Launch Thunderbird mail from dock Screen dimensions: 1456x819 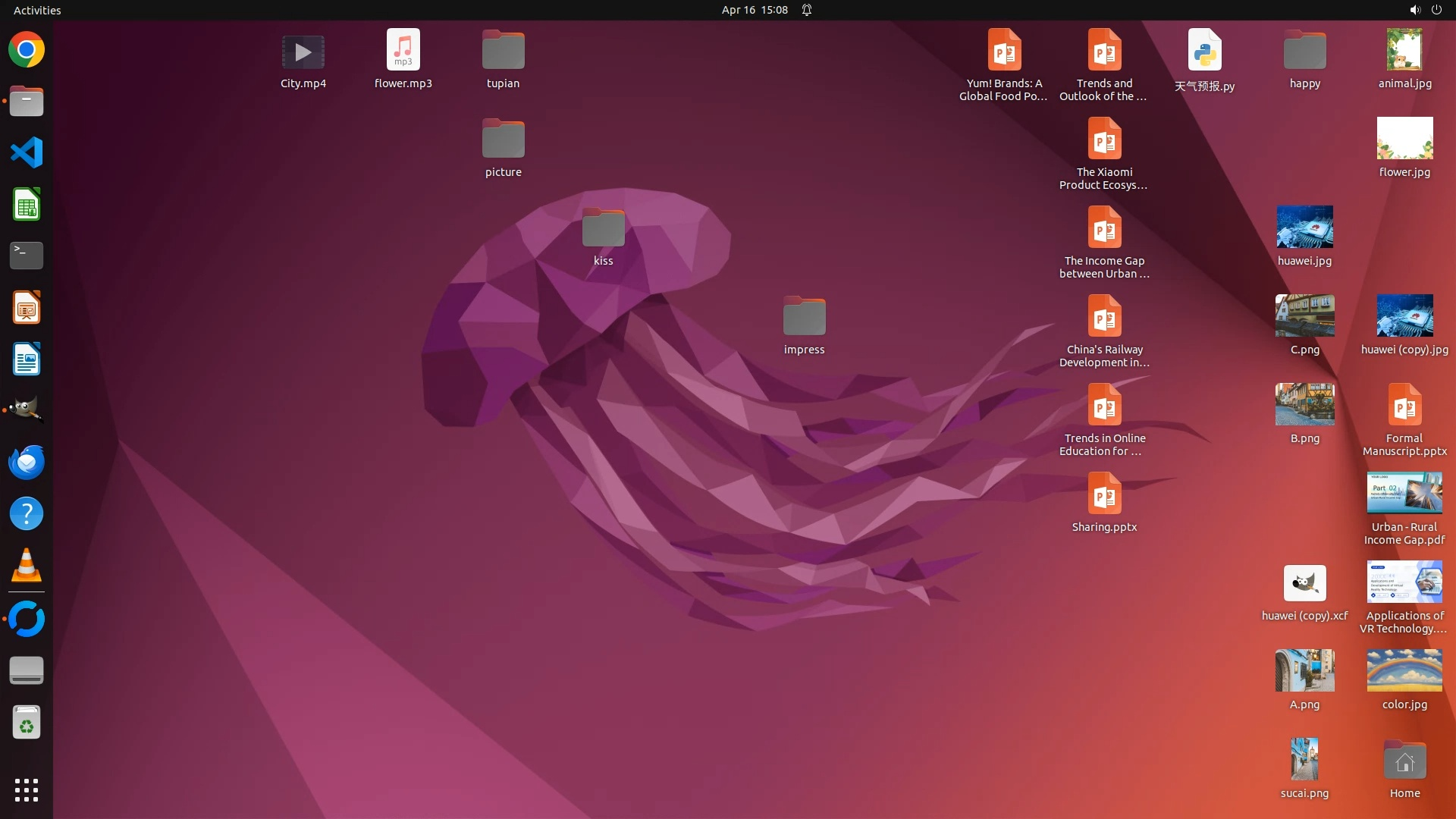point(27,462)
